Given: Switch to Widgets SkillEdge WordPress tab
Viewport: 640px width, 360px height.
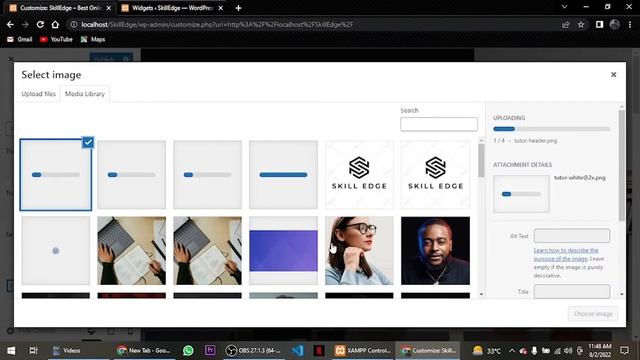Looking at the screenshot, I should (x=171, y=8).
